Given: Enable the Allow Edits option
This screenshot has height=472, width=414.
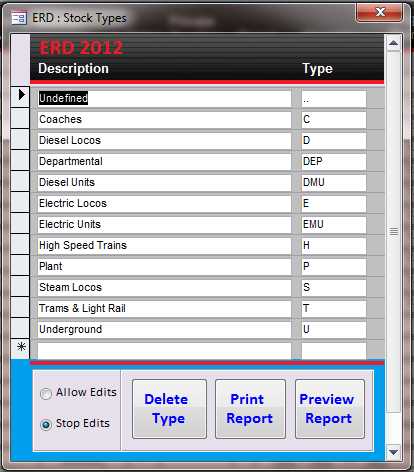Looking at the screenshot, I should tap(46, 394).
